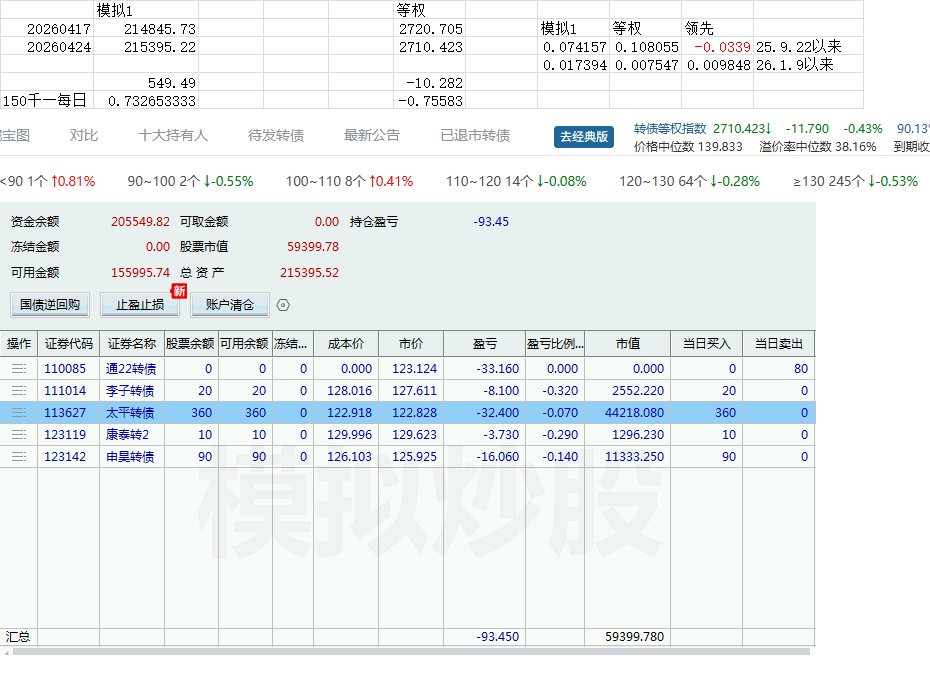This screenshot has width=930, height=700.
Task: Sort by the 盈亏比例 column header
Action: (555, 344)
